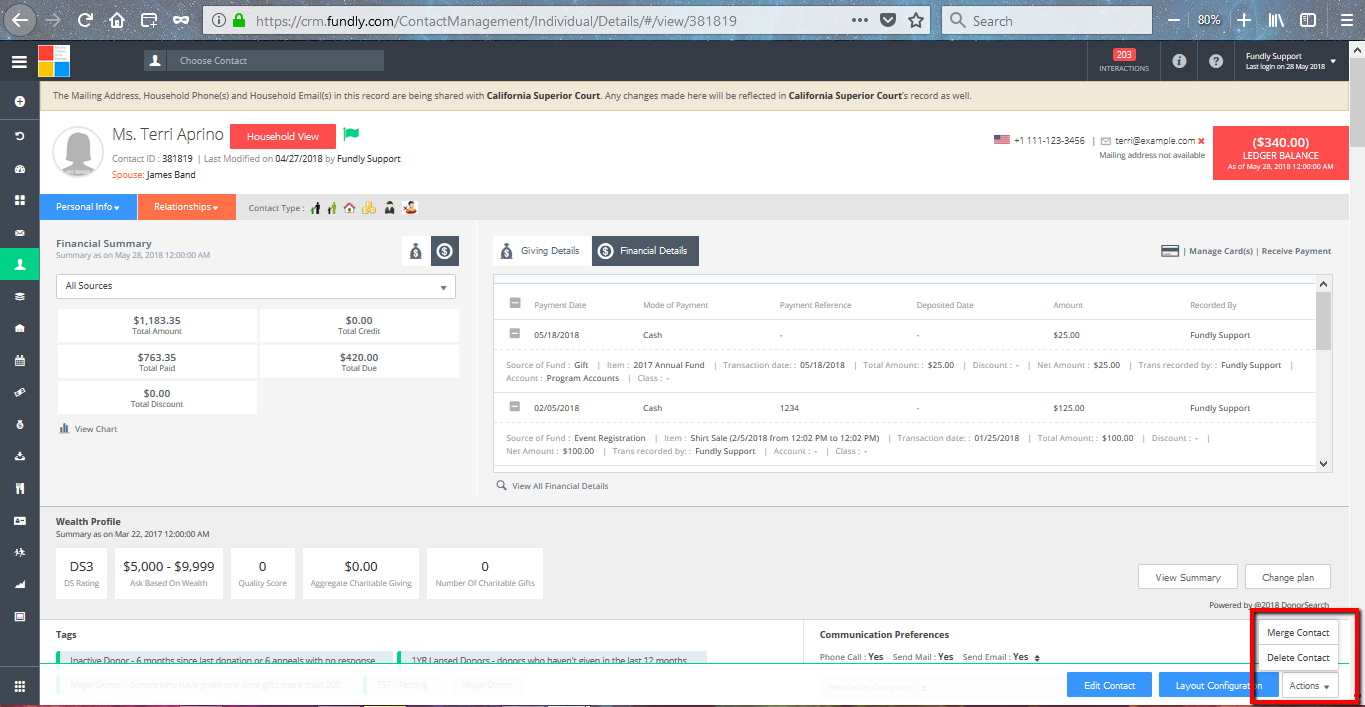Click the Pocket save icon in the address bar
Screen dimensions: 1365x707
click(x=888, y=20)
